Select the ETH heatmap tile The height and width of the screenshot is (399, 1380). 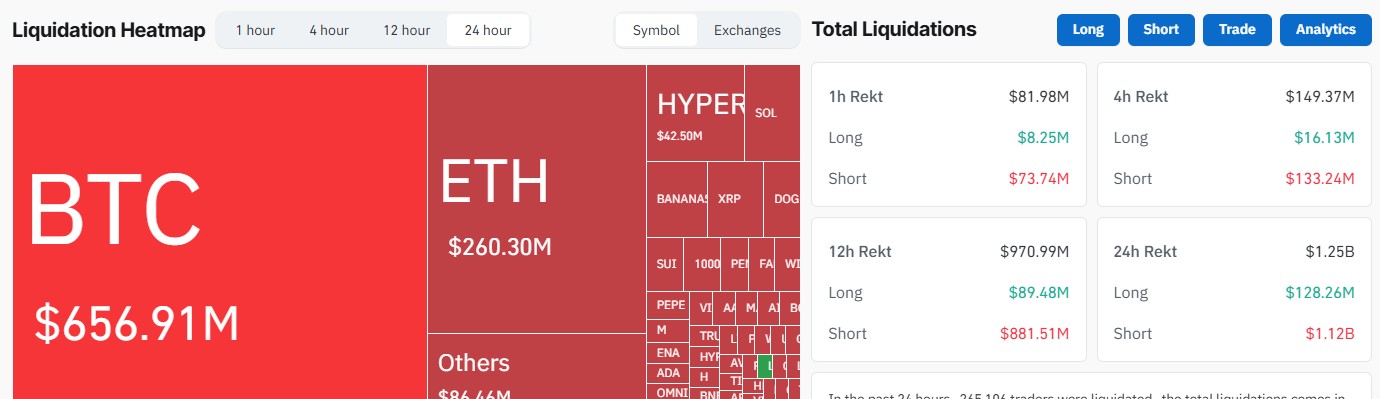pos(537,199)
